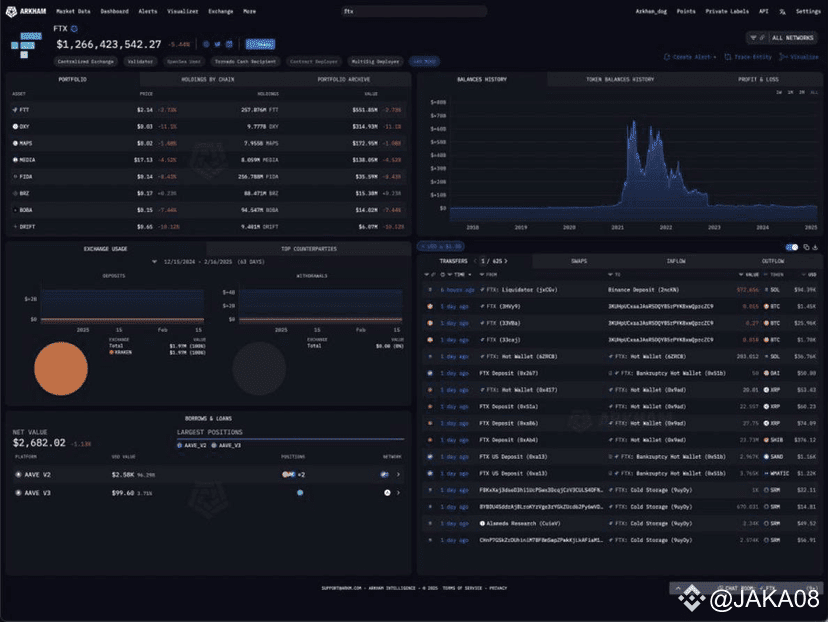The width and height of the screenshot is (828, 622).
Task: Open the FTX Twitter profile icon
Action: tap(218, 44)
